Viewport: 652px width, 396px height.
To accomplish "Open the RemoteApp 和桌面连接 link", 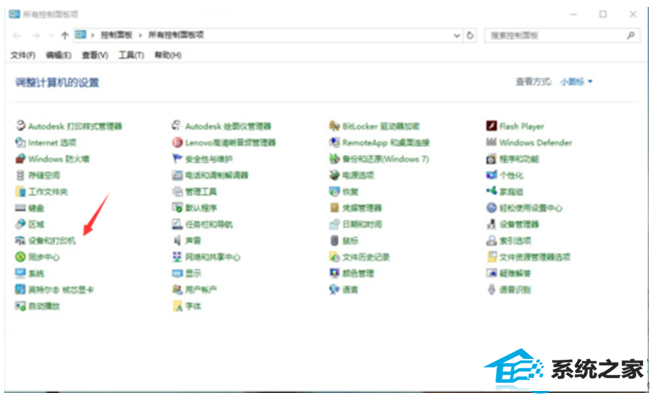I will [x=385, y=143].
